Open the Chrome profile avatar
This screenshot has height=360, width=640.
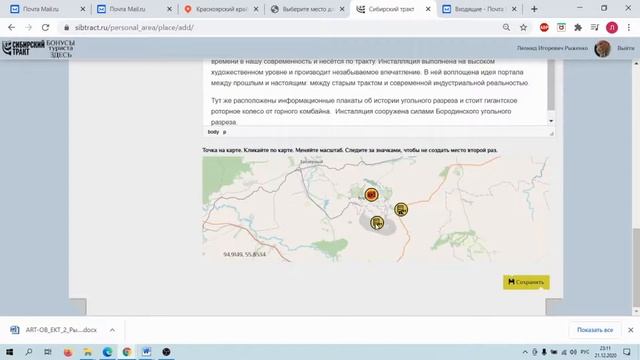click(611, 27)
